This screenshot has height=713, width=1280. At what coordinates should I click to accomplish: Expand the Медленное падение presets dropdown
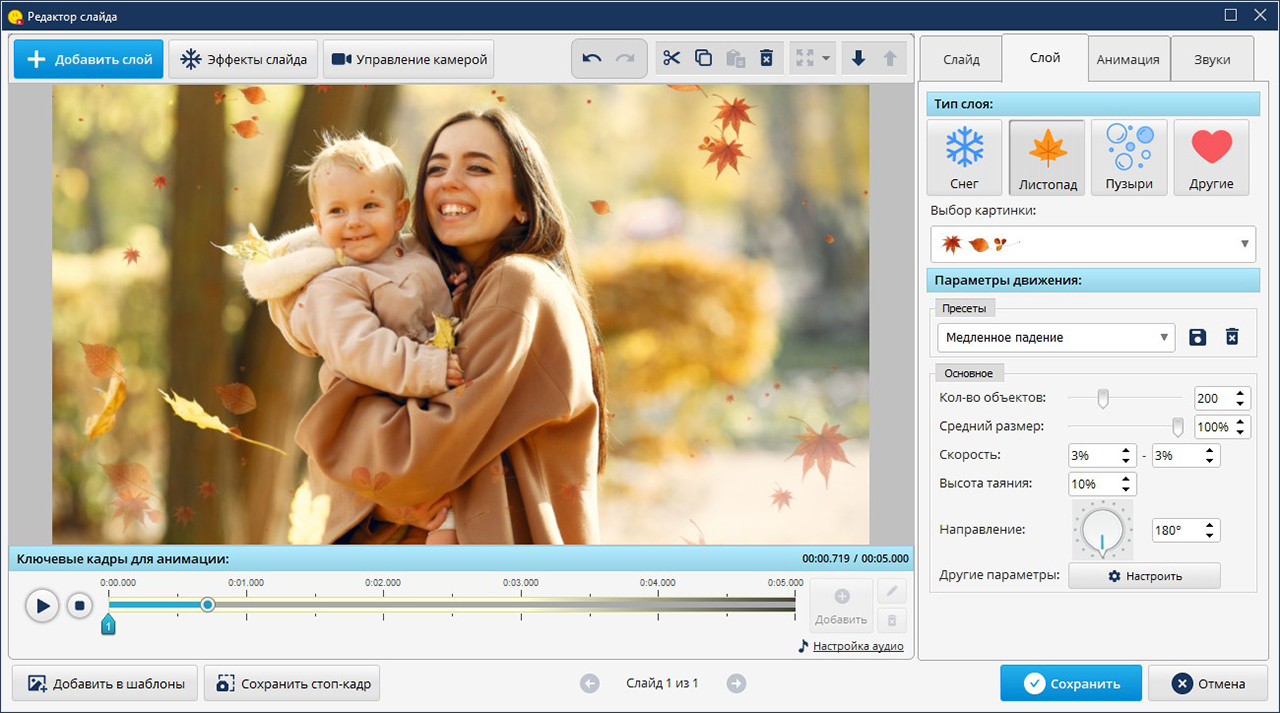pos(1056,338)
